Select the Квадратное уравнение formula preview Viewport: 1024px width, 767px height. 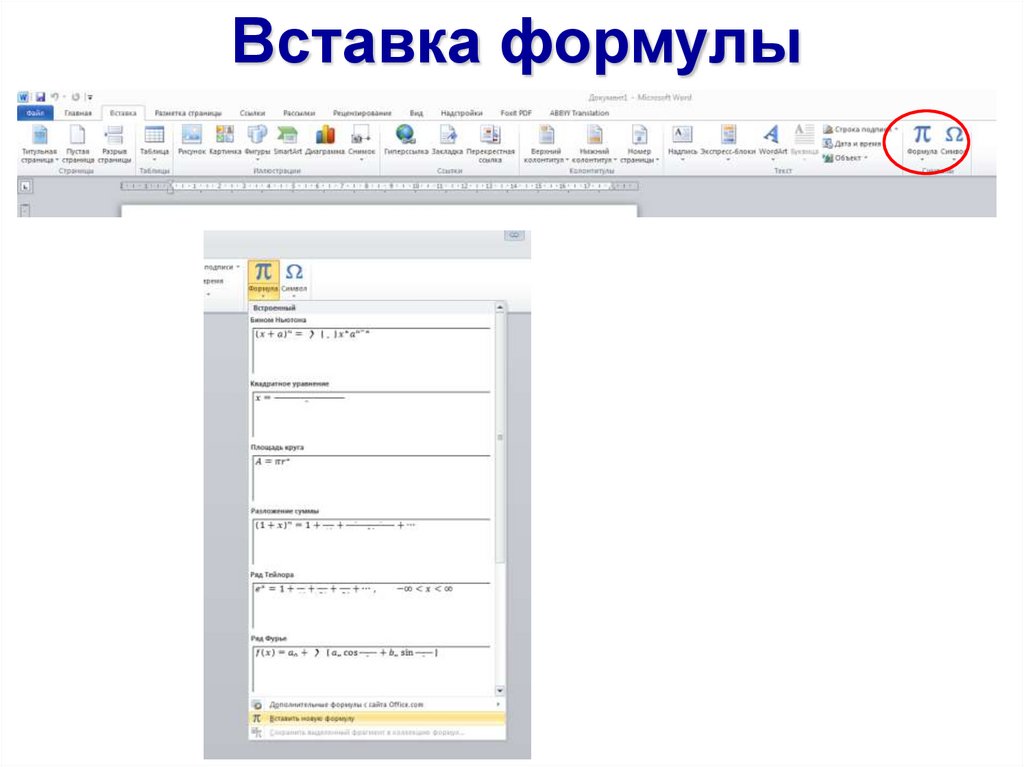[371, 414]
